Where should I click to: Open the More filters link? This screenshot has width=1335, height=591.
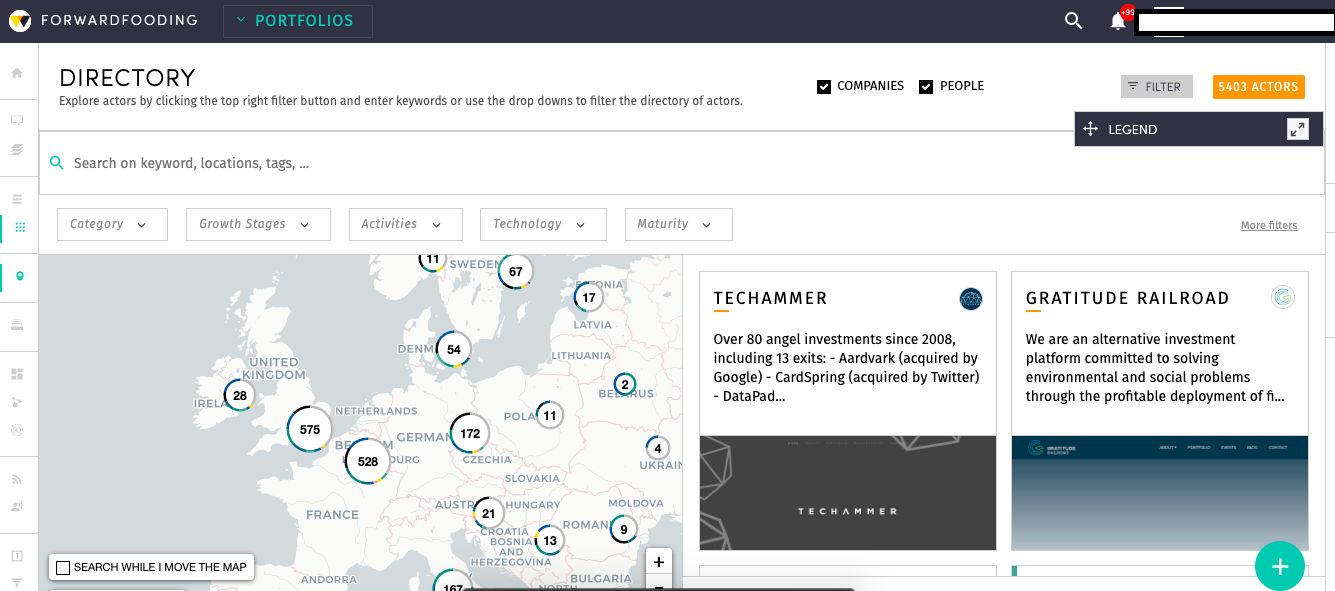point(1269,226)
